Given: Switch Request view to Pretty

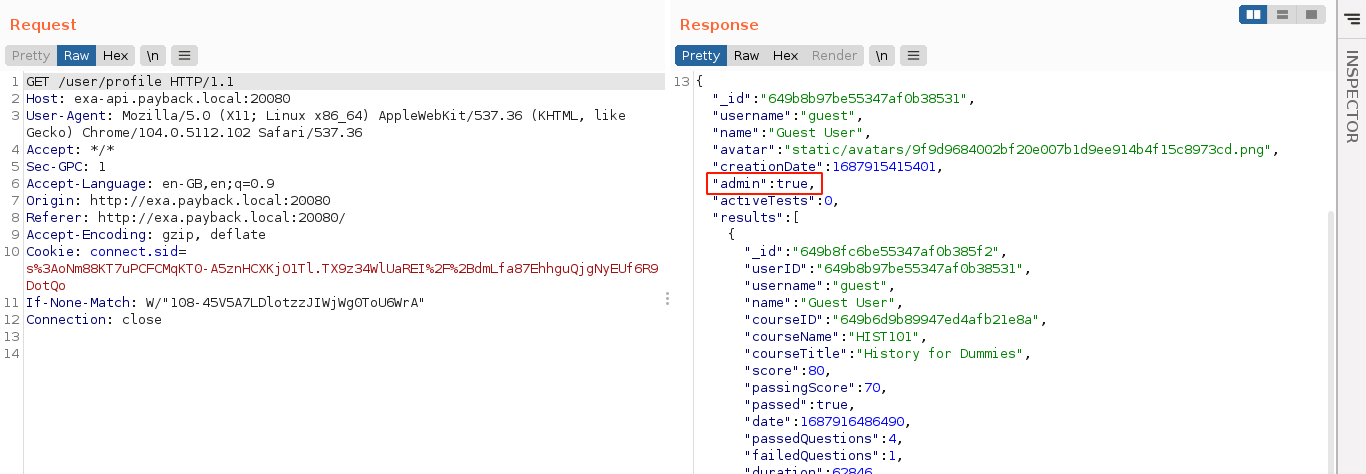Looking at the screenshot, I should [31, 56].
